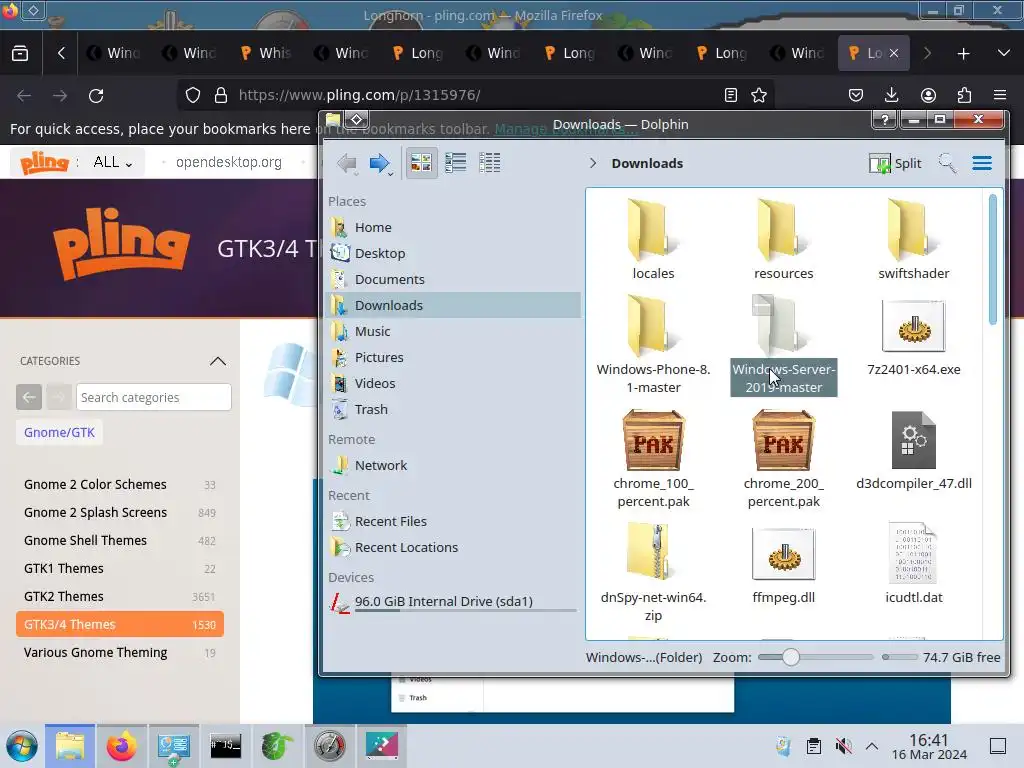1024x768 pixels.
Task: Open a new Firefox tab
Action: pos(963,54)
